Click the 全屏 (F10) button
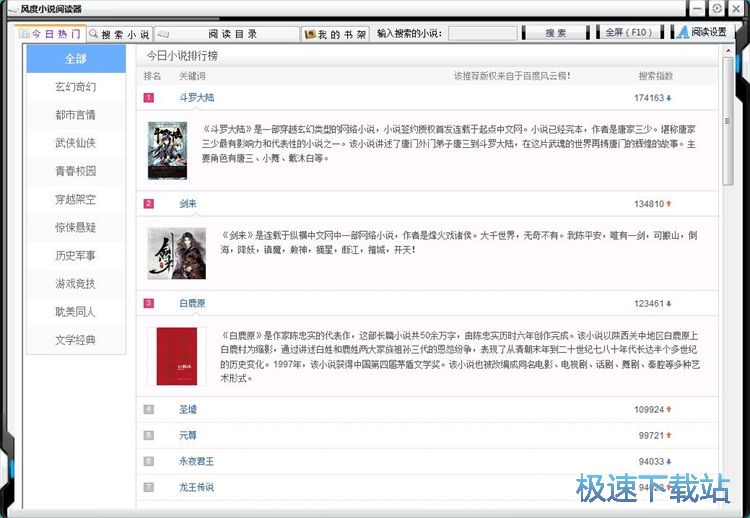Image resolution: width=750 pixels, height=518 pixels. [x=629, y=33]
